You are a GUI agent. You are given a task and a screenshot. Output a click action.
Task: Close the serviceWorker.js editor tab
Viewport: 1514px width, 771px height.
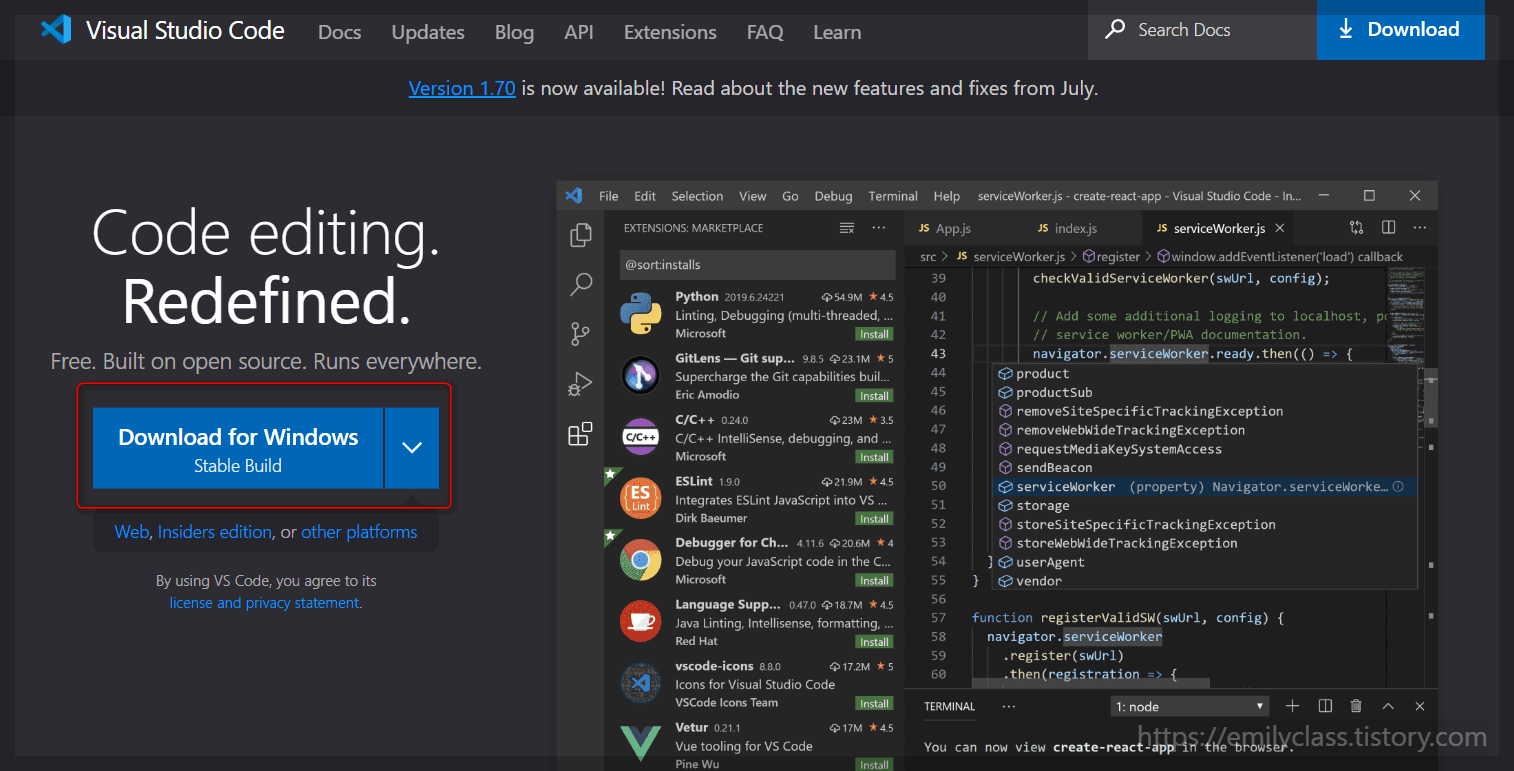pos(1280,228)
